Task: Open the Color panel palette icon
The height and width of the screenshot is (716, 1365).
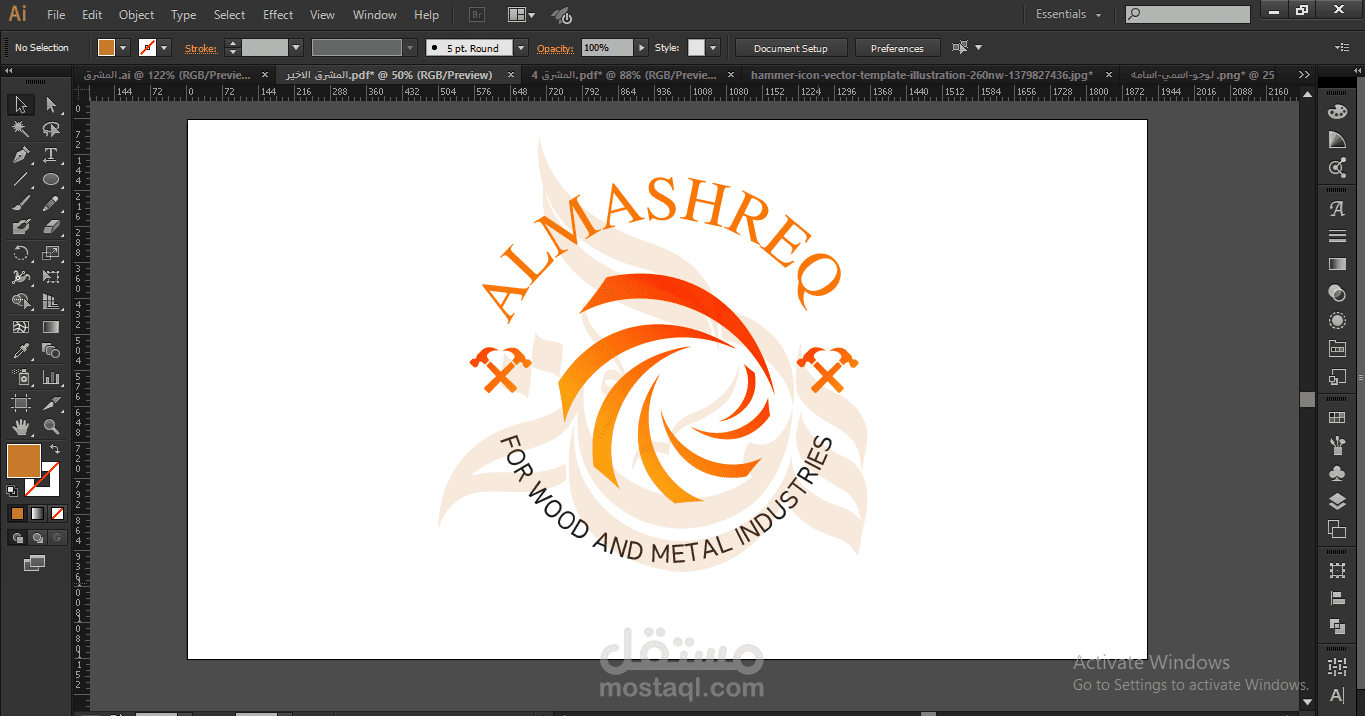Action: coord(1337,112)
